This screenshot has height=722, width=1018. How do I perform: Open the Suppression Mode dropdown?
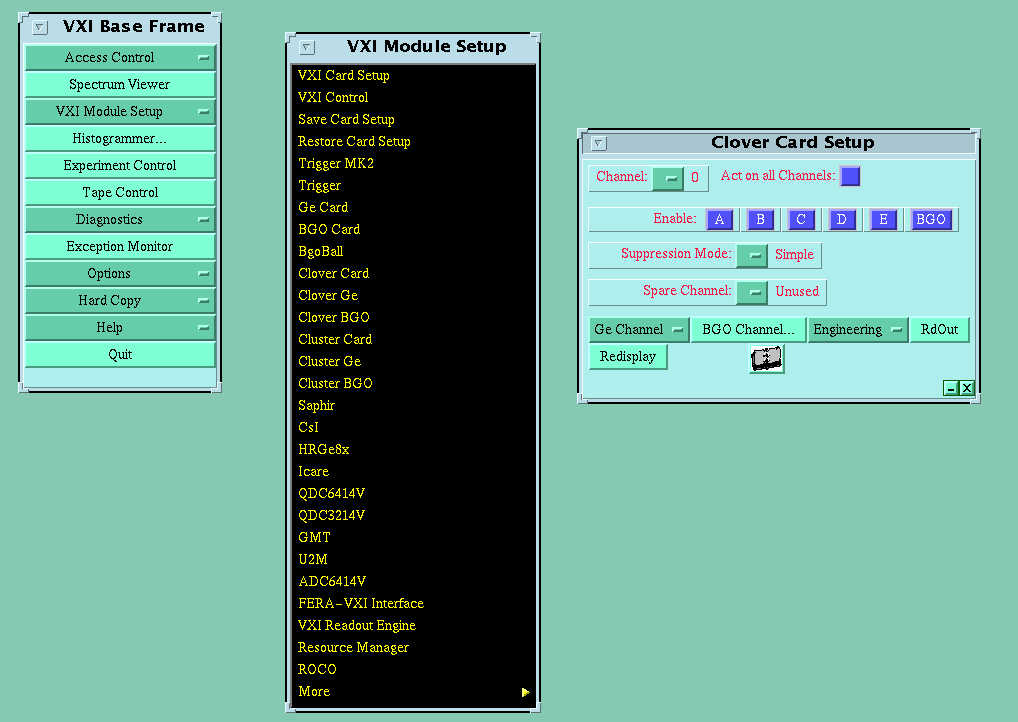point(752,255)
